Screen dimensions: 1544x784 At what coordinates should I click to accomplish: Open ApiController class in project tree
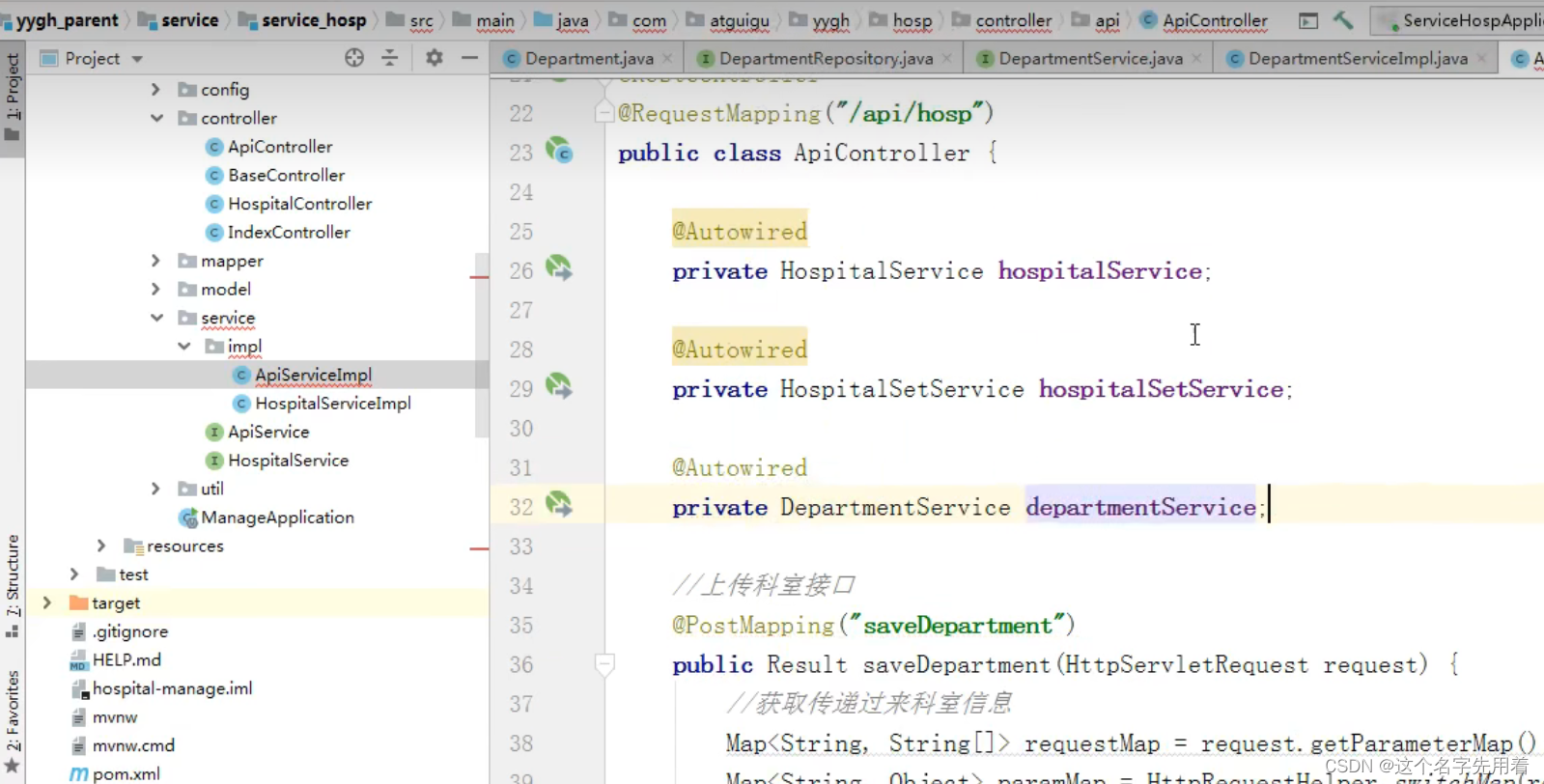click(x=269, y=147)
